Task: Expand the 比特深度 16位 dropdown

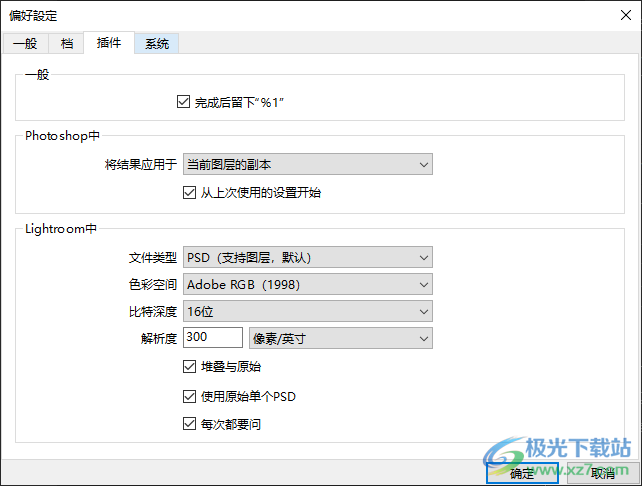Action: 307,311
